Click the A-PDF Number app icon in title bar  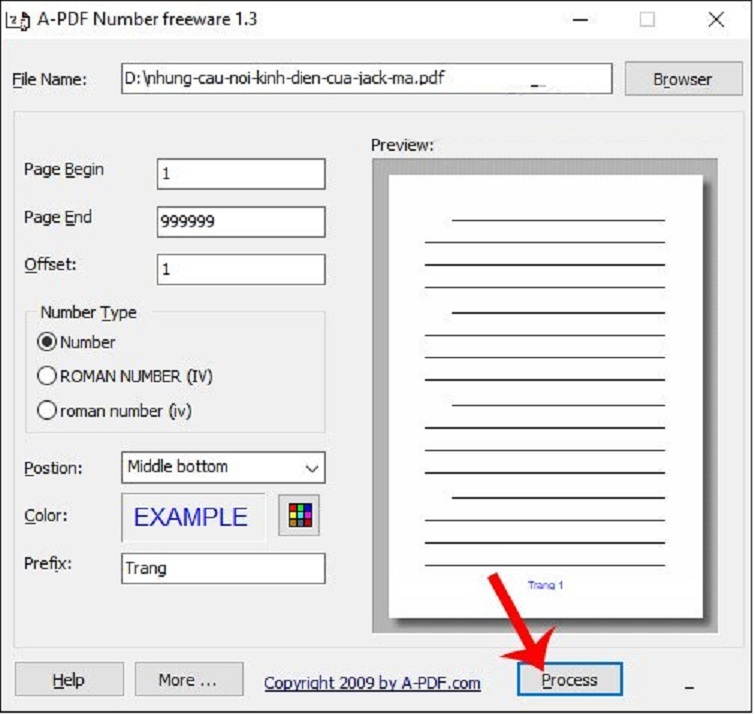click(x=18, y=19)
